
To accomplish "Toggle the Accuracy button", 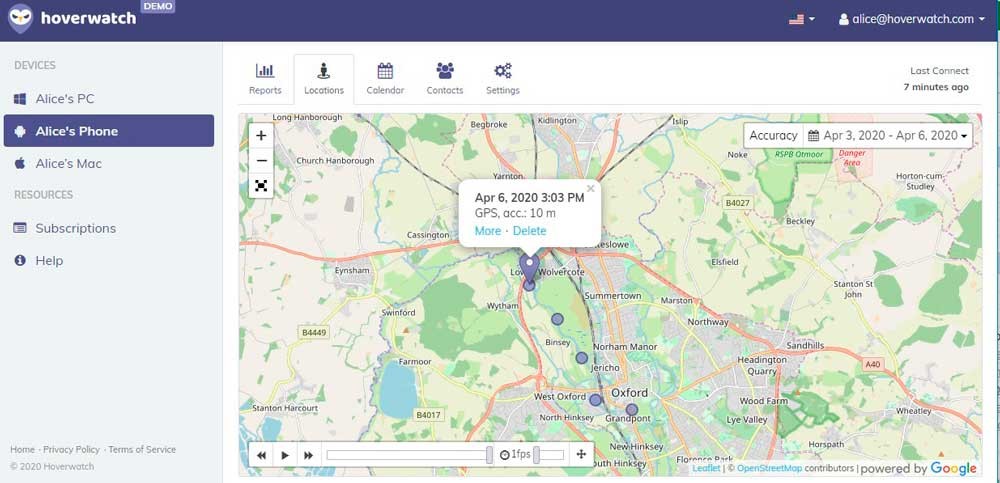I will point(773,135).
